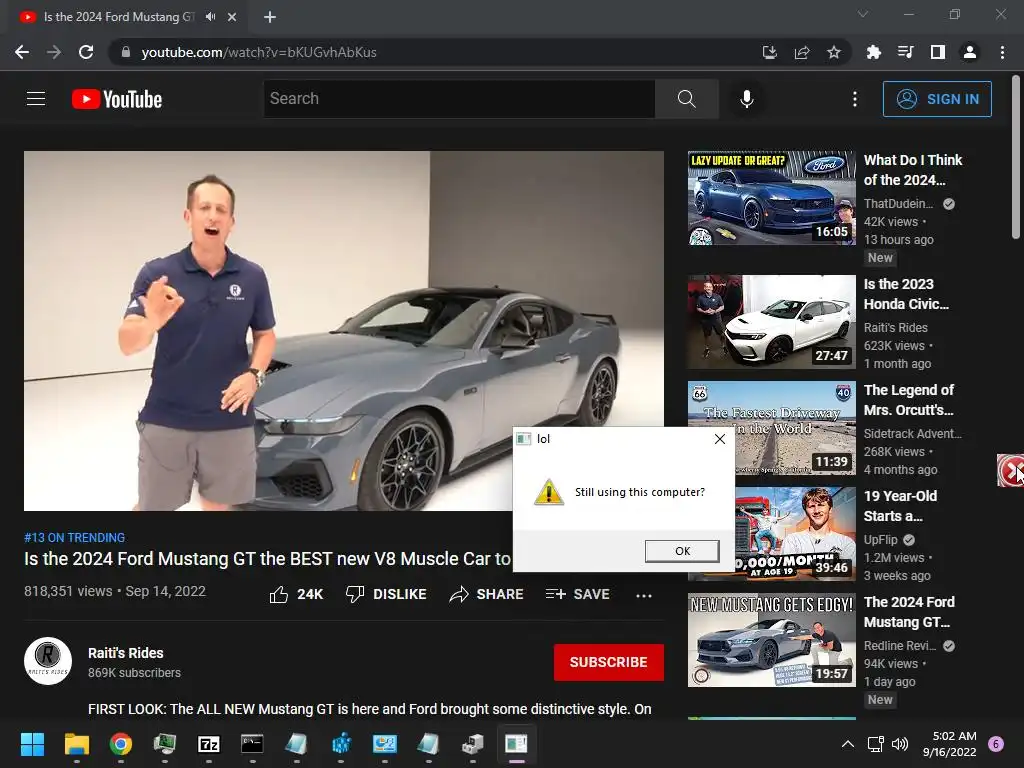Image resolution: width=1024 pixels, height=768 pixels.
Task: Open UpFlip channel name
Action: [880, 540]
